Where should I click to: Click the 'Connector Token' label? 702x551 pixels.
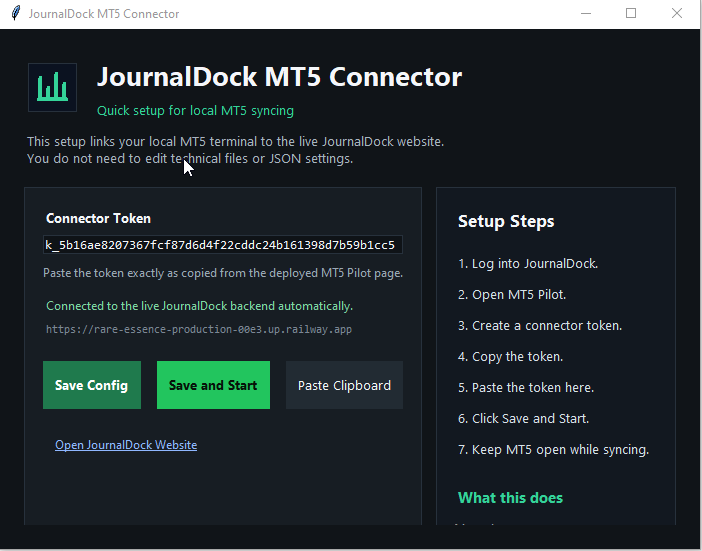[98, 218]
